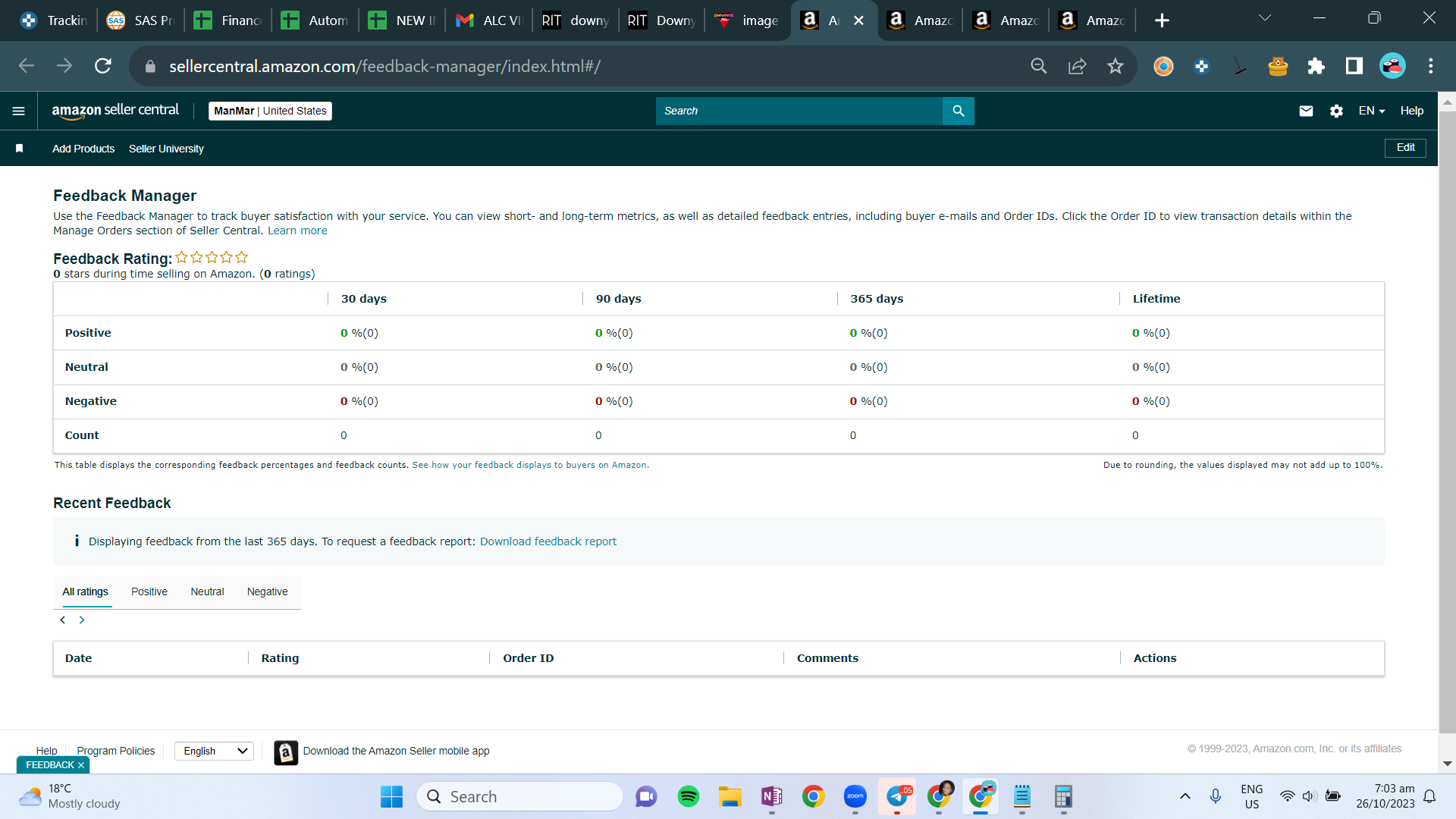Screen dimensions: 1456x819
Task: Open the Download feedback report link
Action: click(x=548, y=541)
